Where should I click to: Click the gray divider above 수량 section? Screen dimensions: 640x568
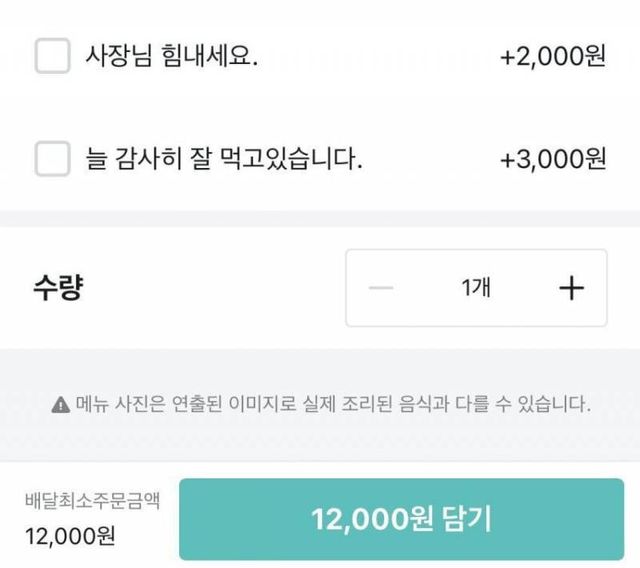tap(320, 219)
